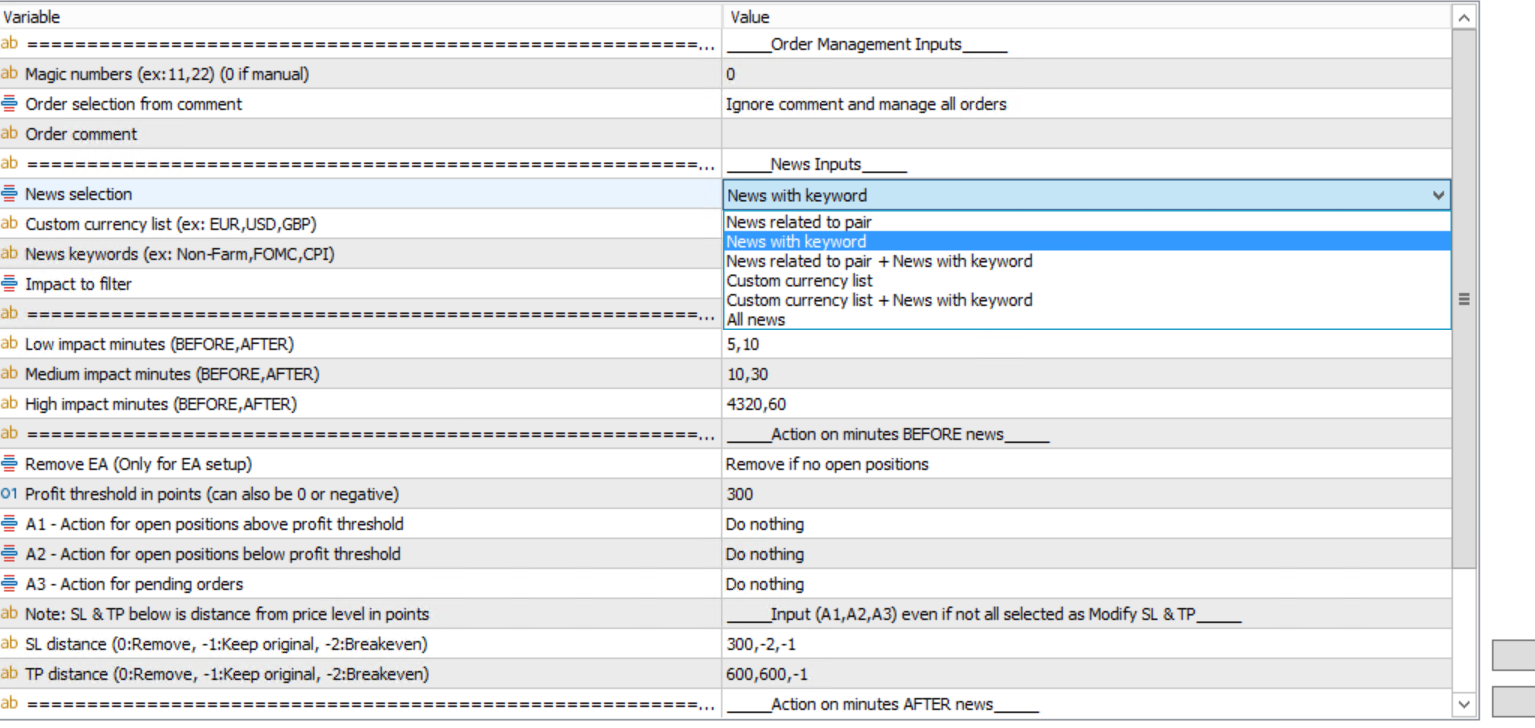Image resolution: width=1535 pixels, height=728 pixels.
Task: Click the string icon beside the Note row
Action: [x=9, y=614]
